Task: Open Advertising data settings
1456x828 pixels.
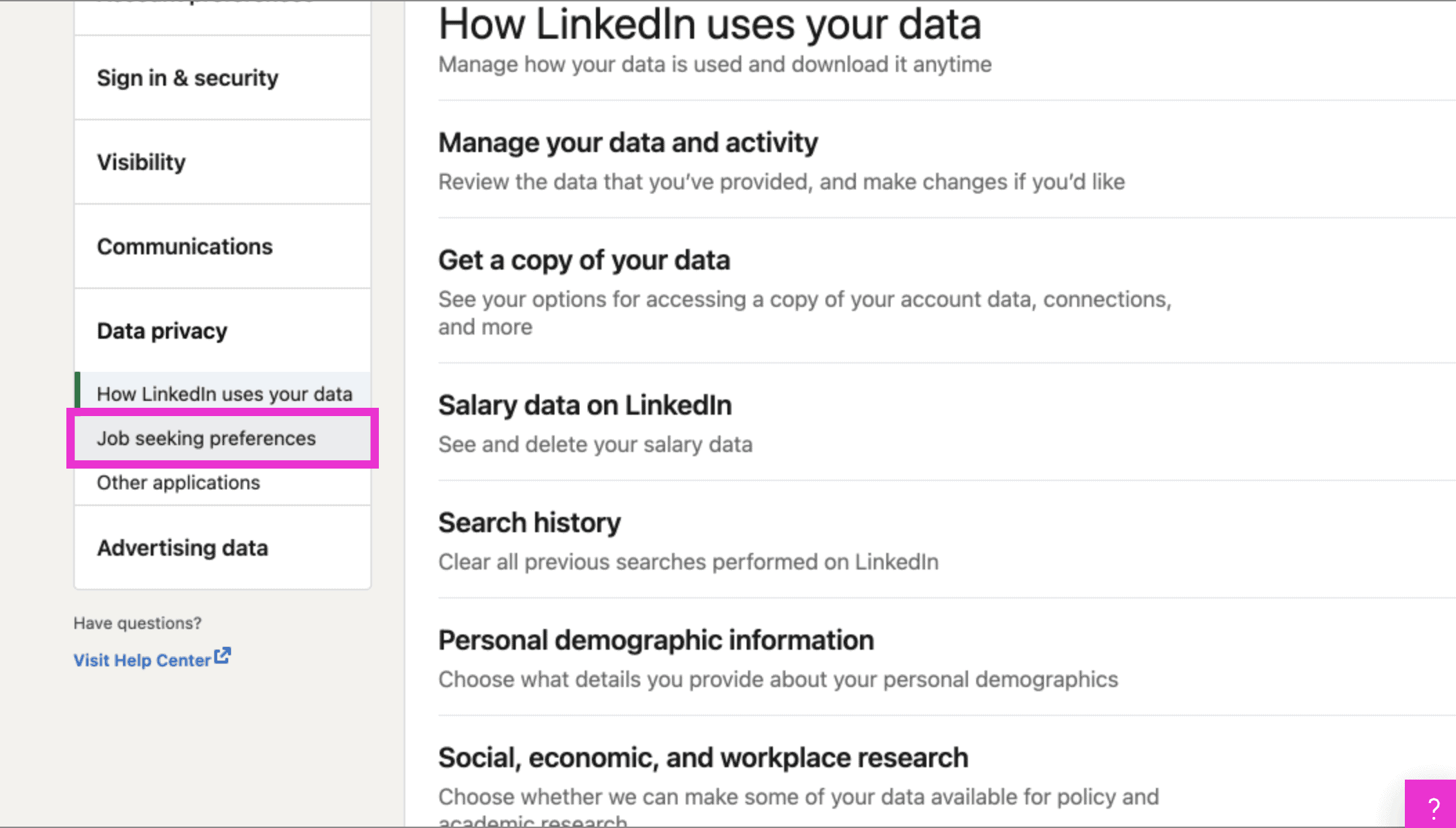Action: tap(183, 547)
